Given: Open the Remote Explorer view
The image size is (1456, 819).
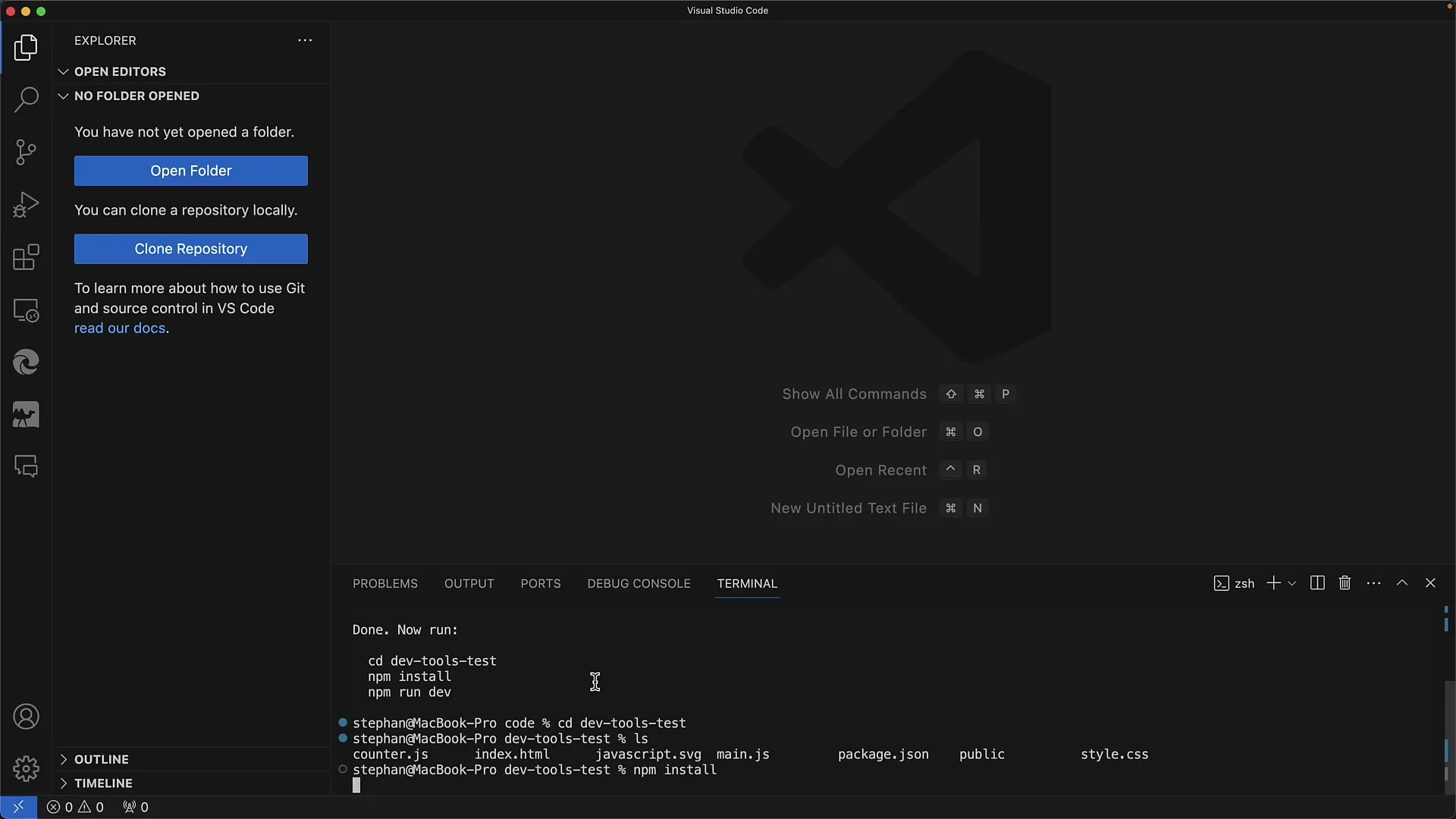Looking at the screenshot, I should 26,310.
